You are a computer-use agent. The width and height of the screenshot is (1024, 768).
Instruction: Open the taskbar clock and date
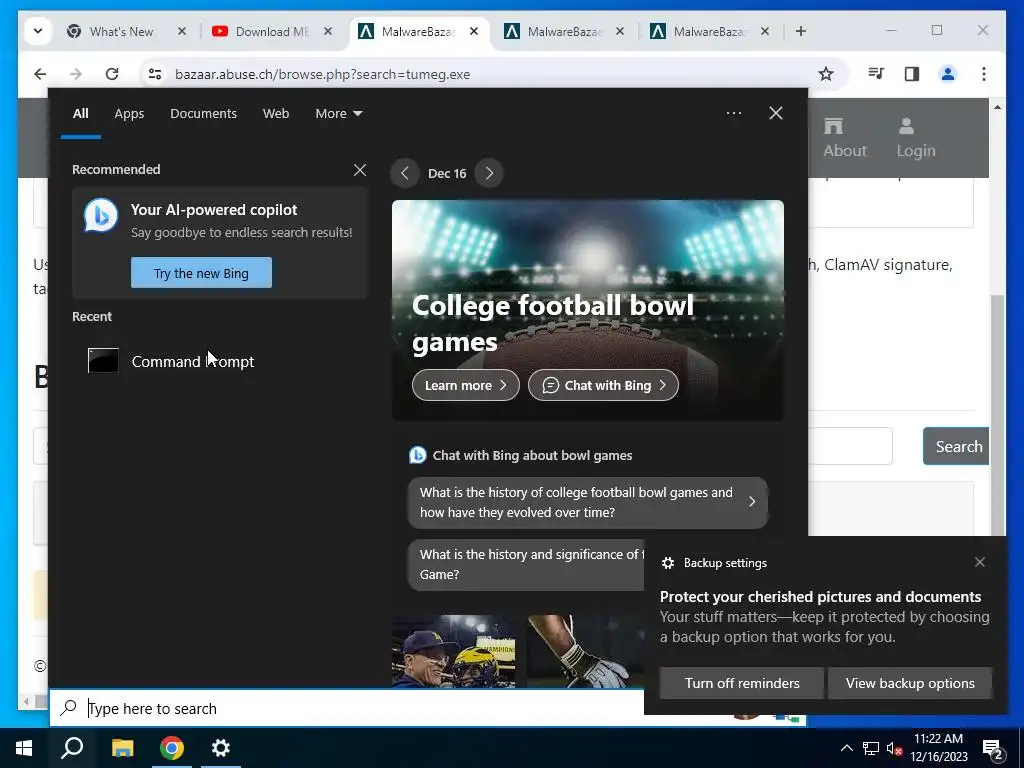(x=938, y=748)
